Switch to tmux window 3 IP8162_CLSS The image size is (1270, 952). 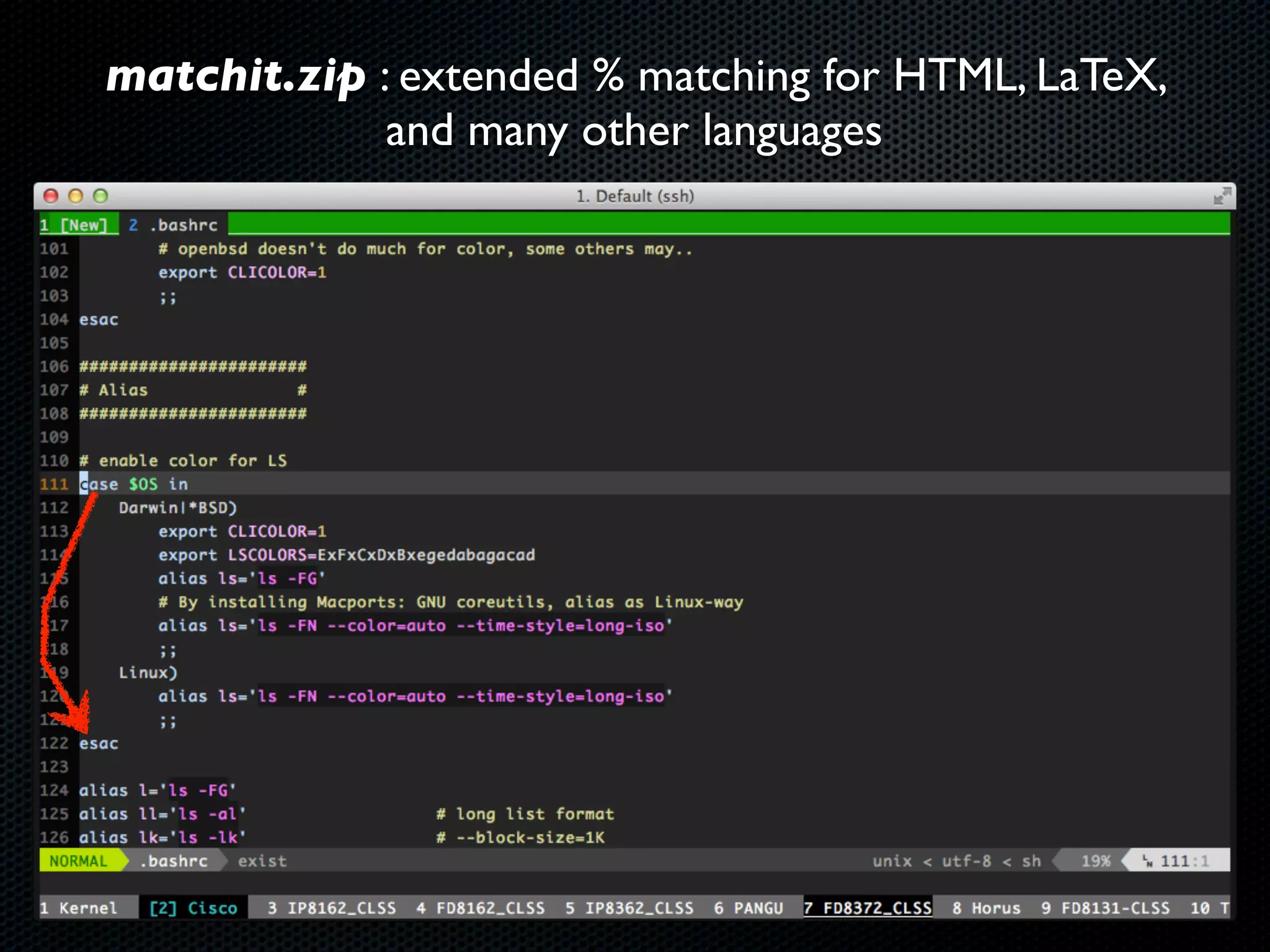(332, 908)
